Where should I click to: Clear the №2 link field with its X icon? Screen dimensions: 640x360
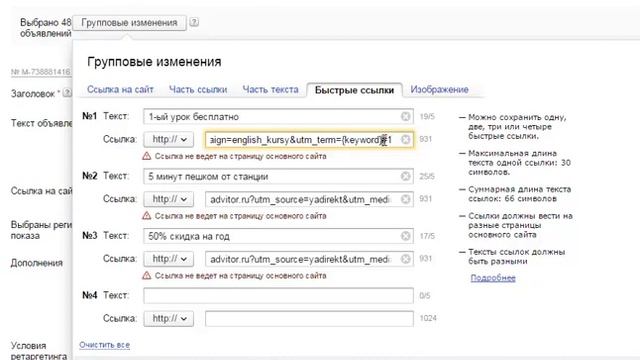tap(405, 199)
